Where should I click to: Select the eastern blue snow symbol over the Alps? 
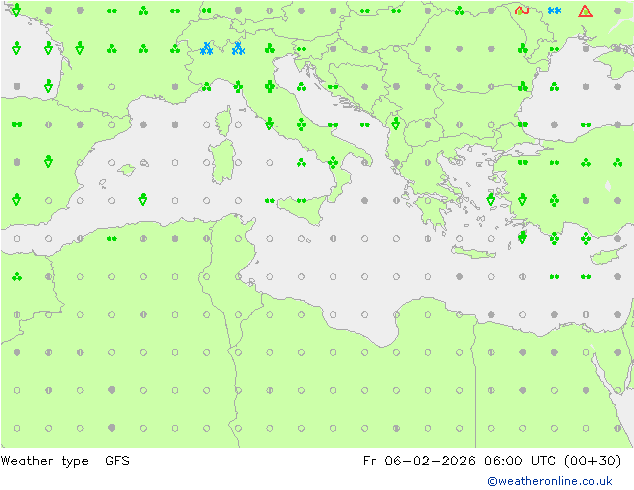tap(238, 49)
